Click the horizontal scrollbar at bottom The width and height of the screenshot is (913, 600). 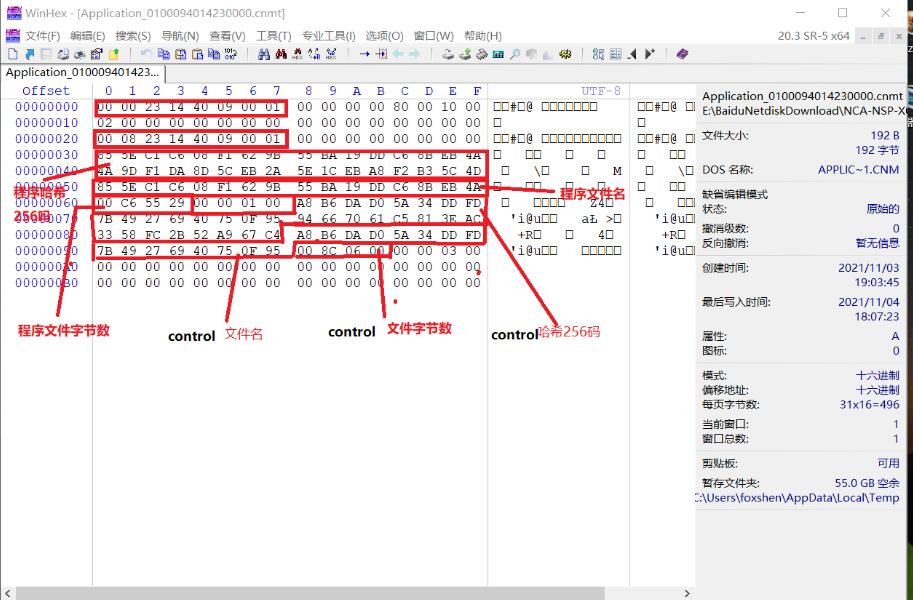click(350, 593)
